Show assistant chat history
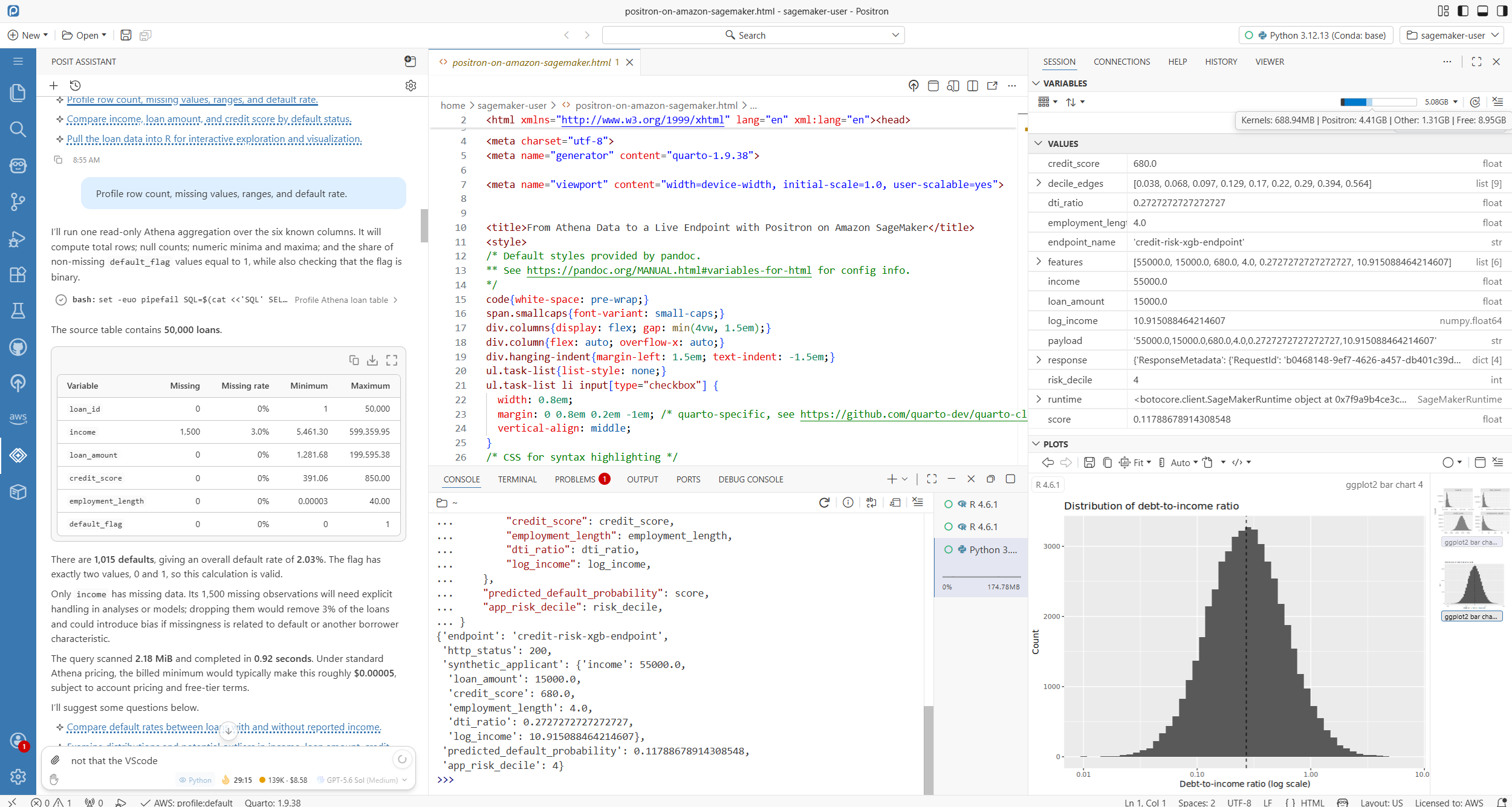 coord(75,85)
